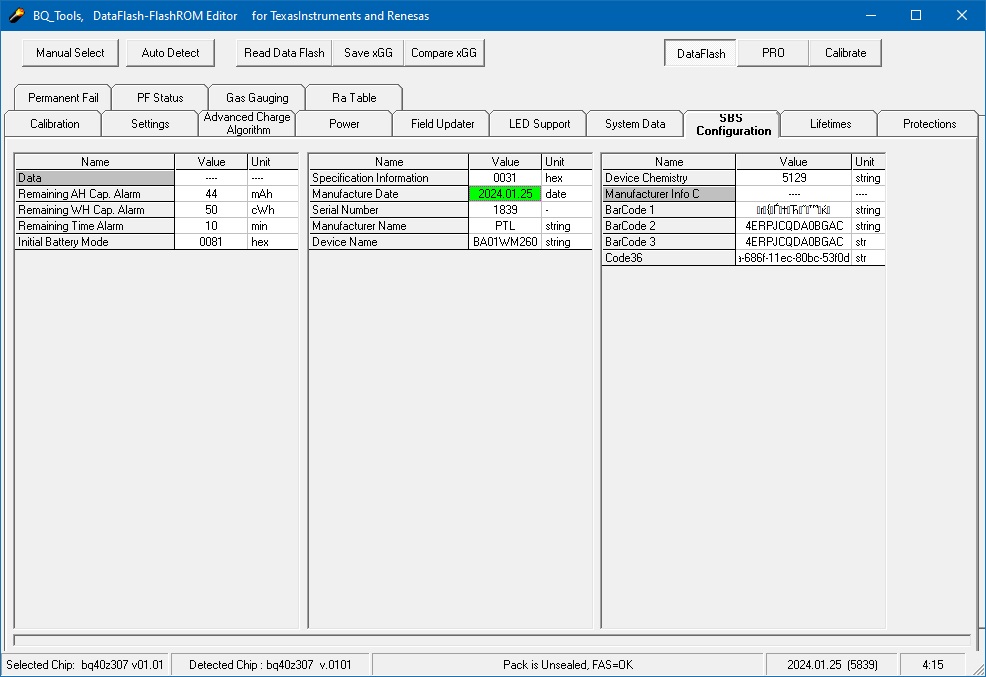Edit Initial Battery Mode value 0081

pos(211,242)
